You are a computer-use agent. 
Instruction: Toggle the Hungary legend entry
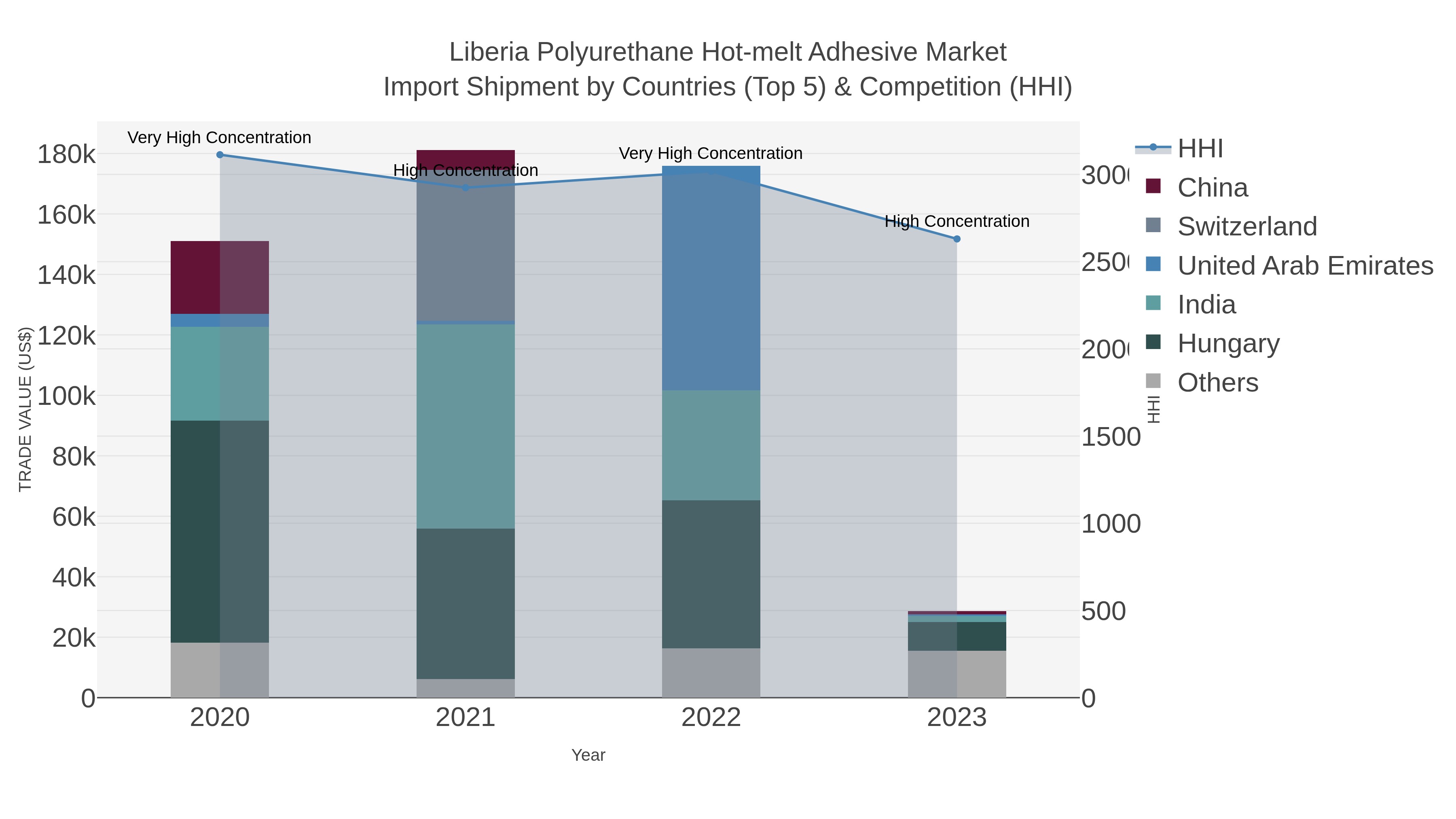(1213, 344)
